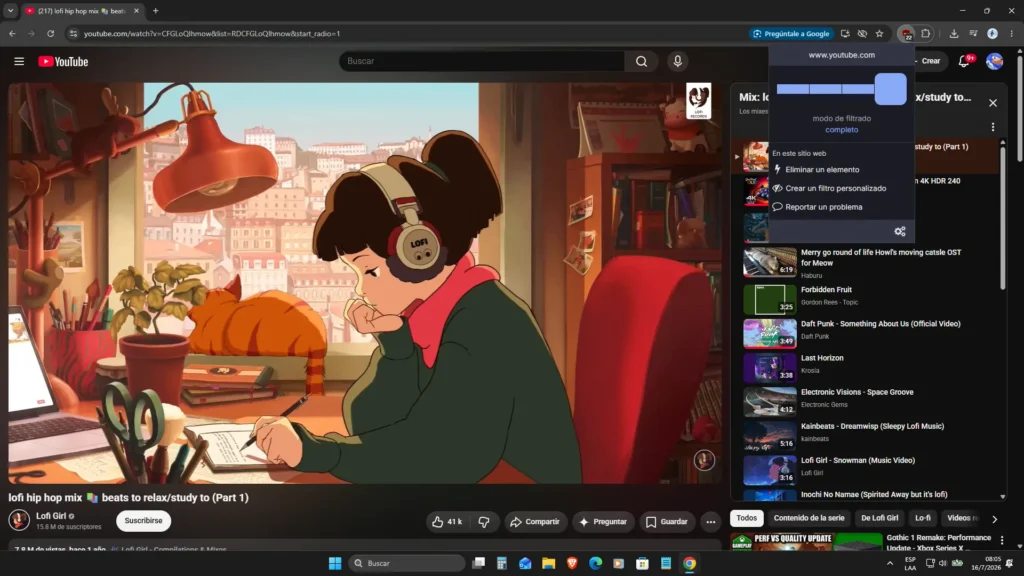Select De Lofi Girl chip
Image resolution: width=1024 pixels, height=576 pixels.
pos(879,518)
